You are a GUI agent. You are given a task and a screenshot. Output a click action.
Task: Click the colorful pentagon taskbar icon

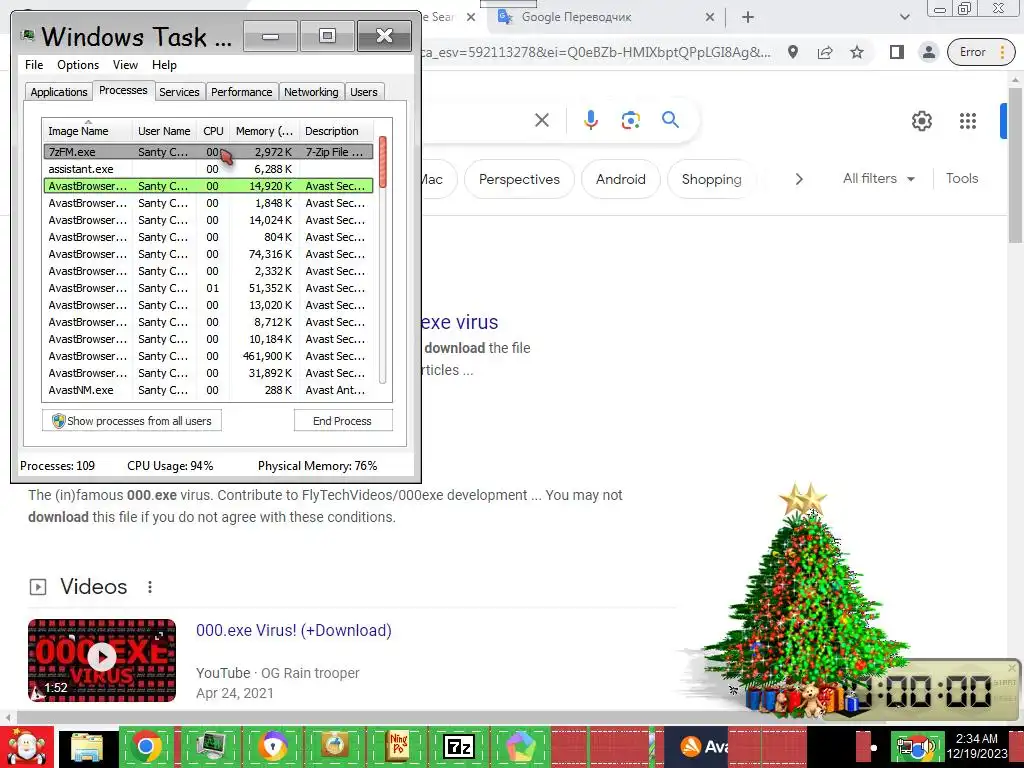tap(520, 747)
